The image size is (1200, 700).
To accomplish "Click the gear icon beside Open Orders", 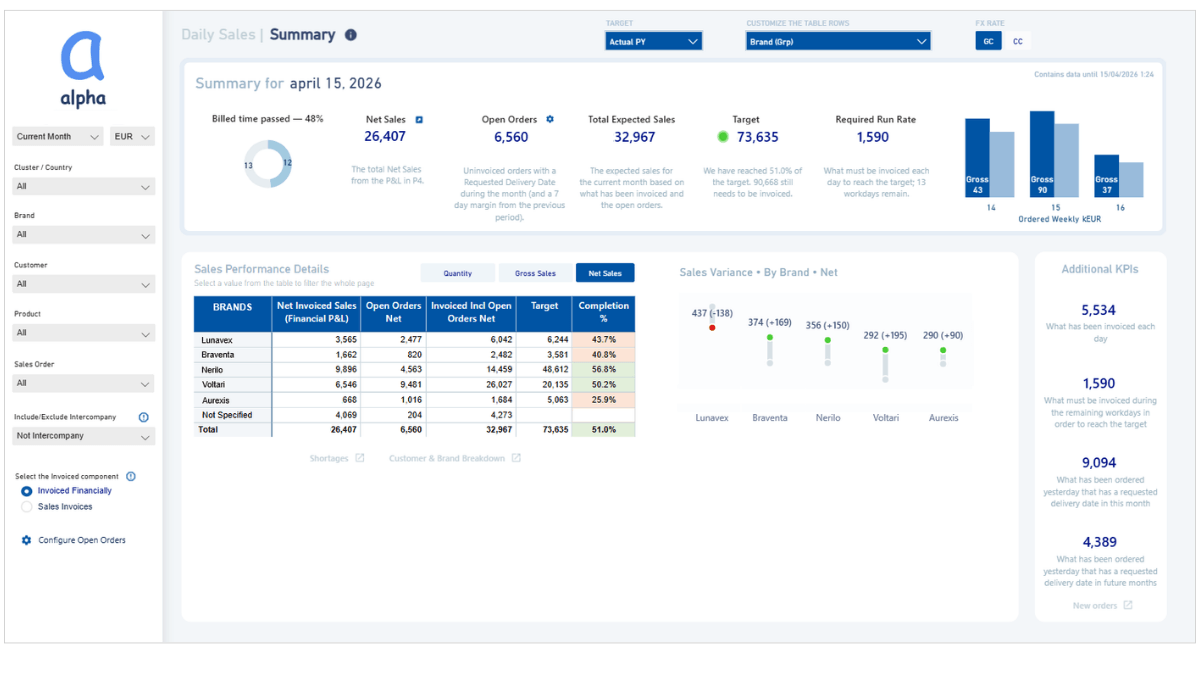I will pos(548,118).
